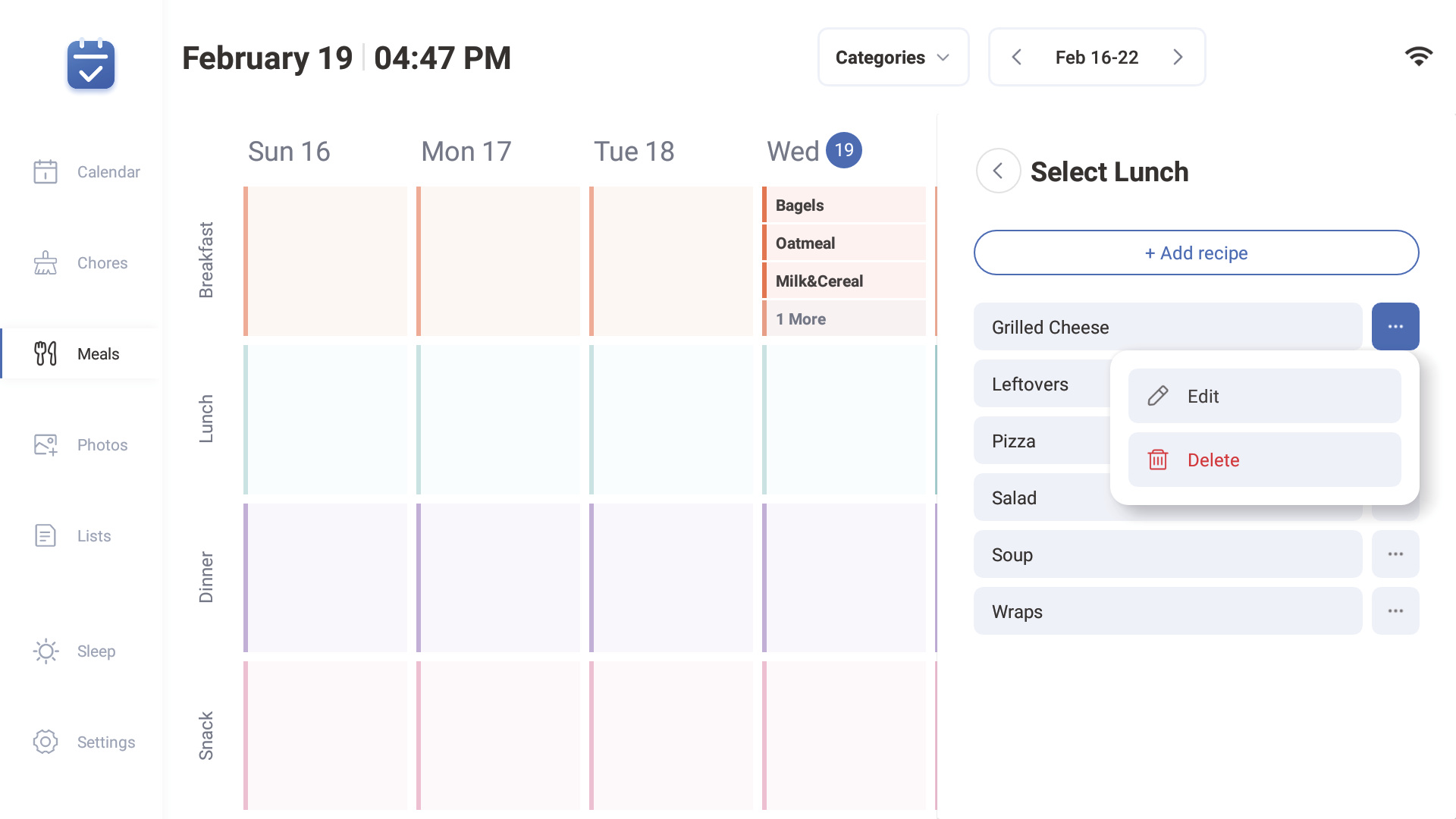Open options for Wraps recipe

[1395, 611]
